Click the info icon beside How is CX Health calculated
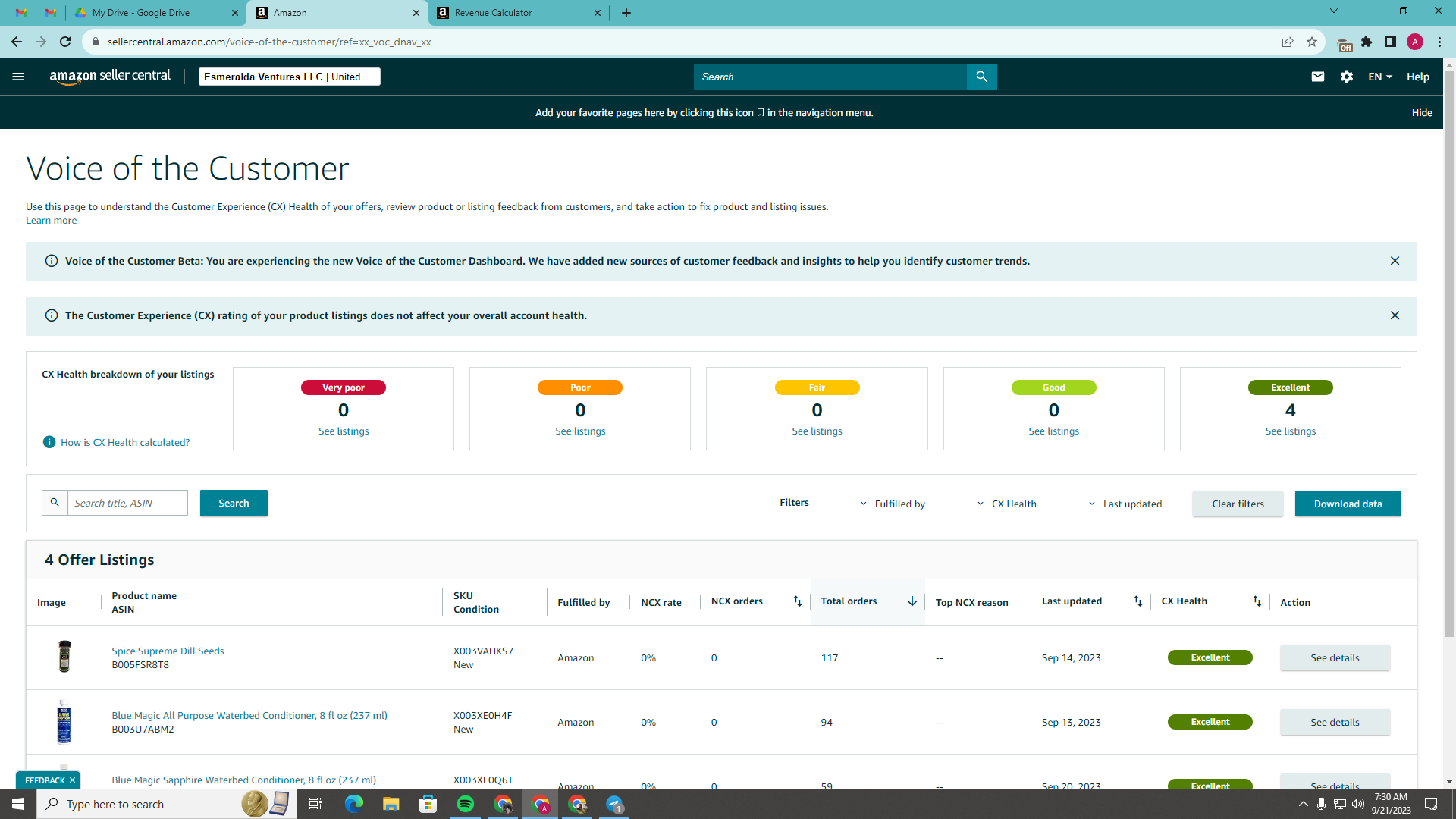This screenshot has height=819, width=1456. [x=49, y=442]
